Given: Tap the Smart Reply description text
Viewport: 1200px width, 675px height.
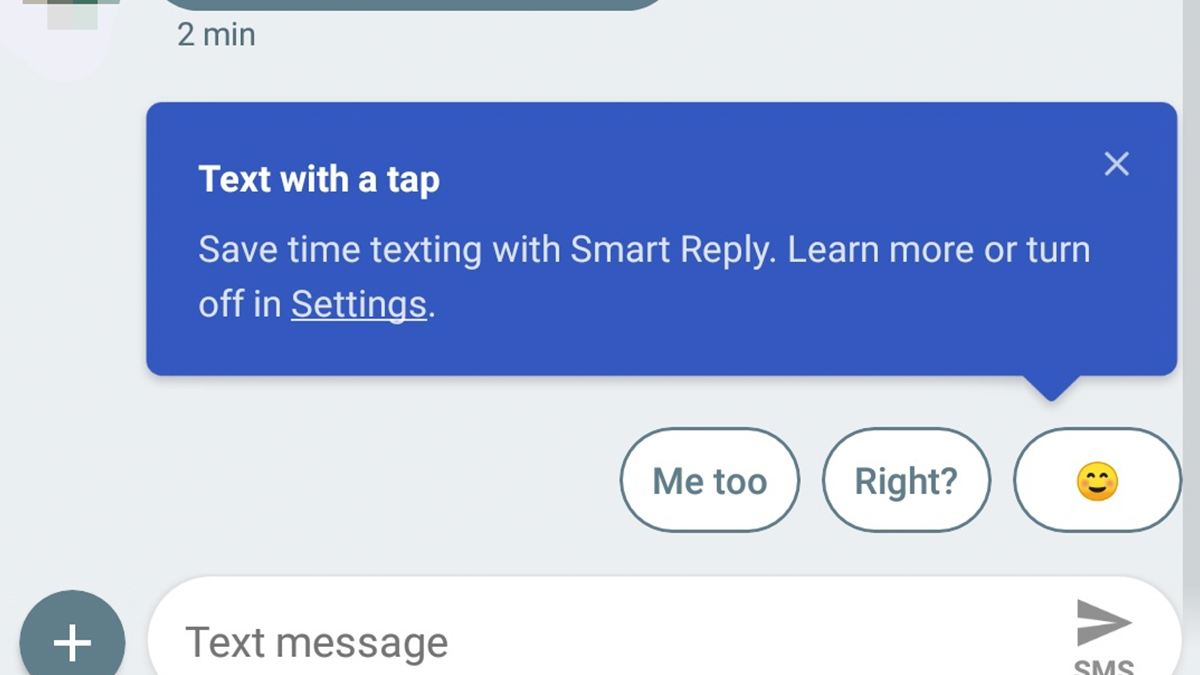Looking at the screenshot, I should (x=644, y=276).
